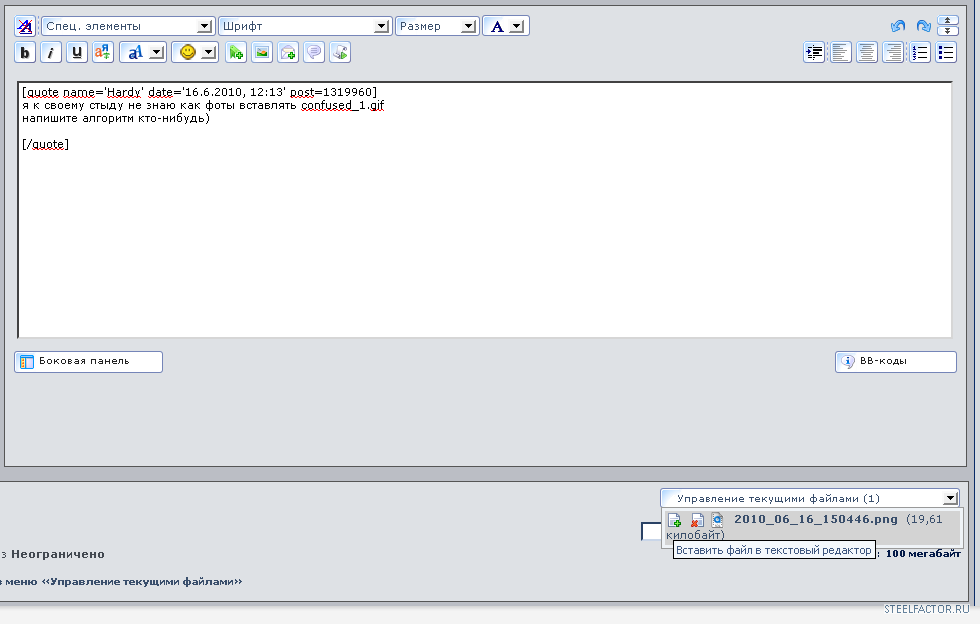Open the BB-коды help button
Viewport: 980px width, 624px height.
895,361
